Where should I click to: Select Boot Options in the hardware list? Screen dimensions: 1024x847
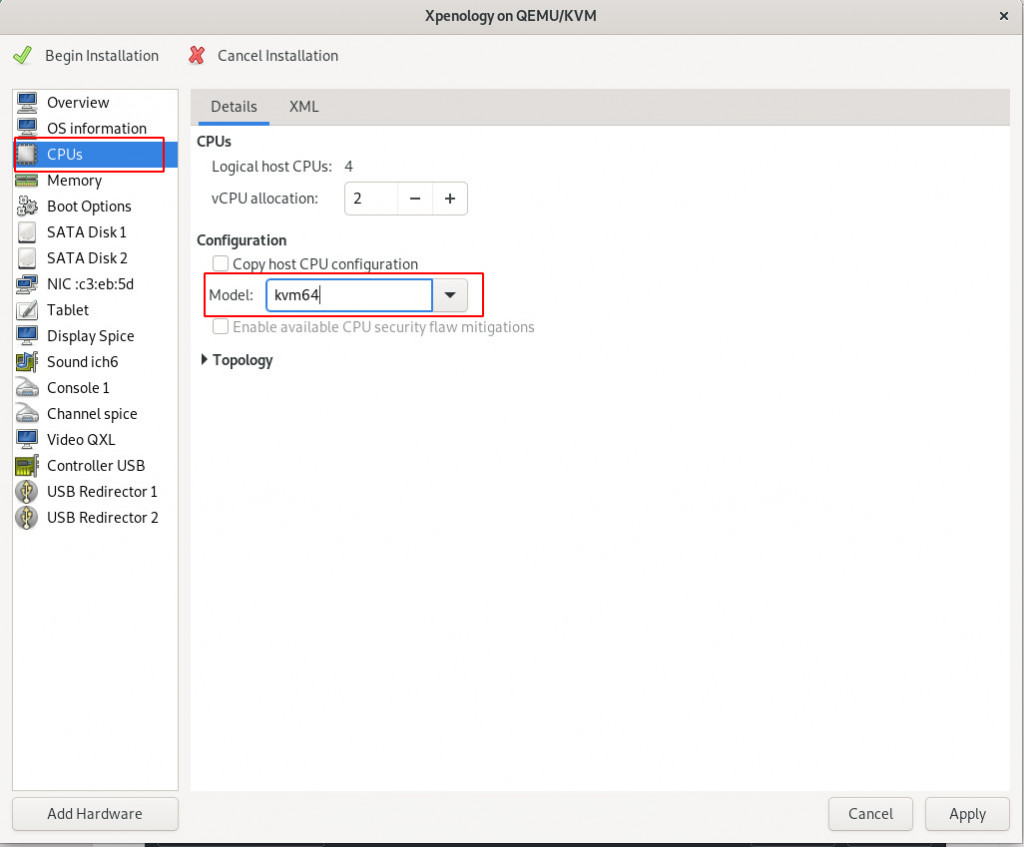[95, 206]
